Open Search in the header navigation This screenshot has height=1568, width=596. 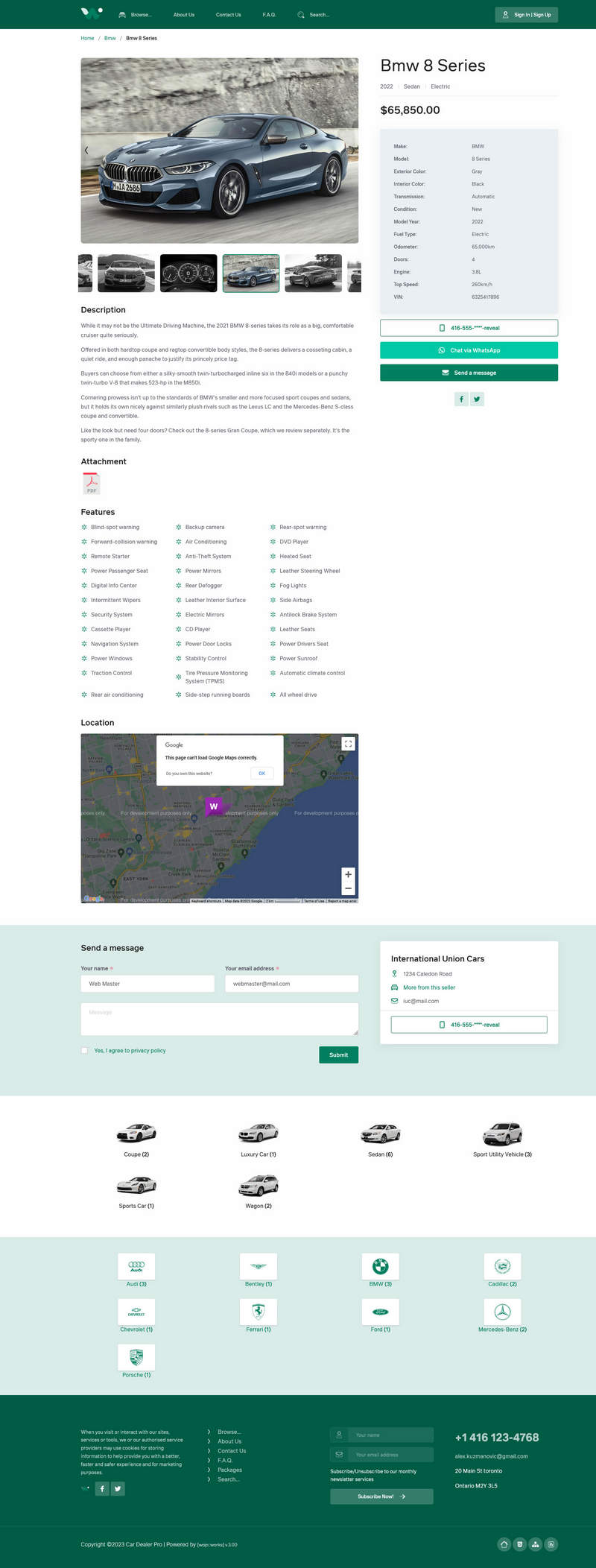point(313,15)
